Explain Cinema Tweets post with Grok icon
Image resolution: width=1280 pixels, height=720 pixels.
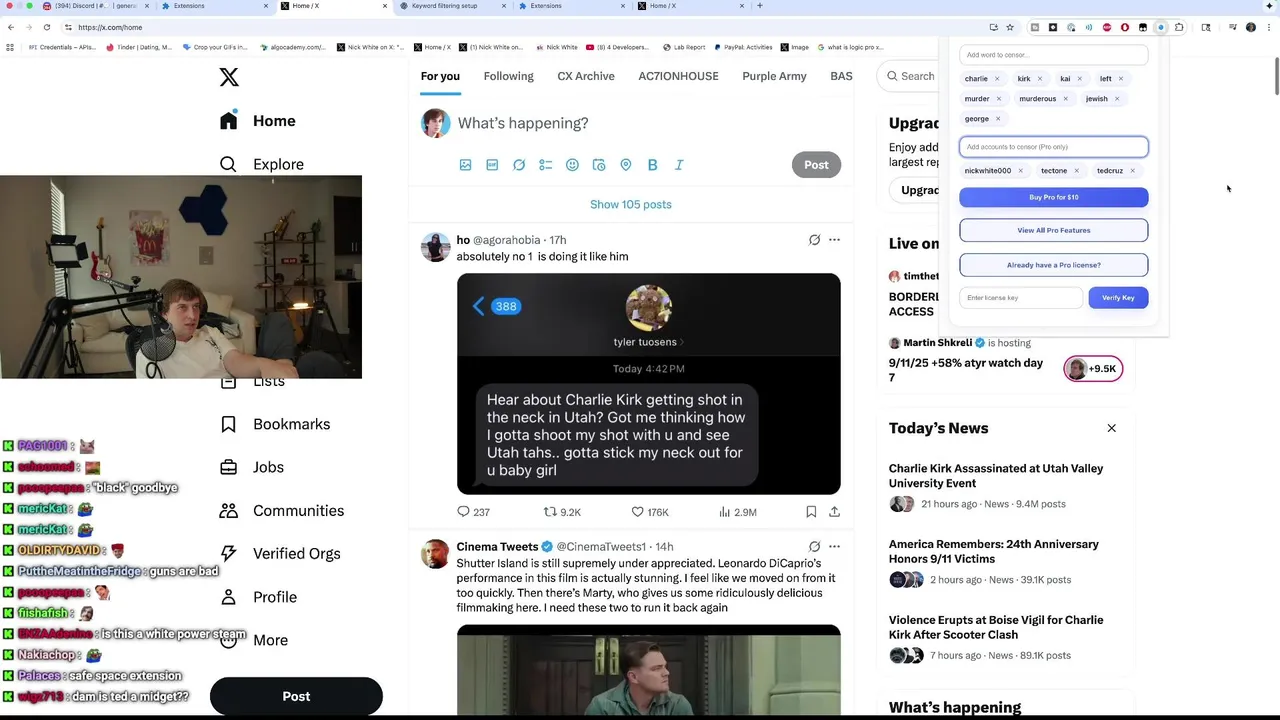[814, 547]
